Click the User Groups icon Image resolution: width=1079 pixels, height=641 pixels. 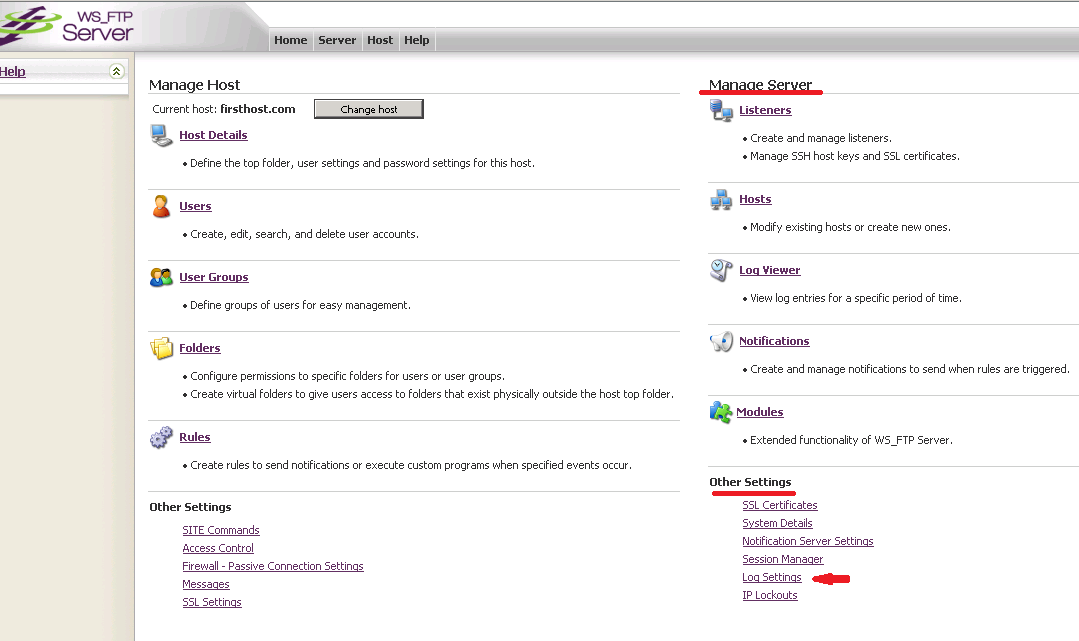click(x=161, y=277)
